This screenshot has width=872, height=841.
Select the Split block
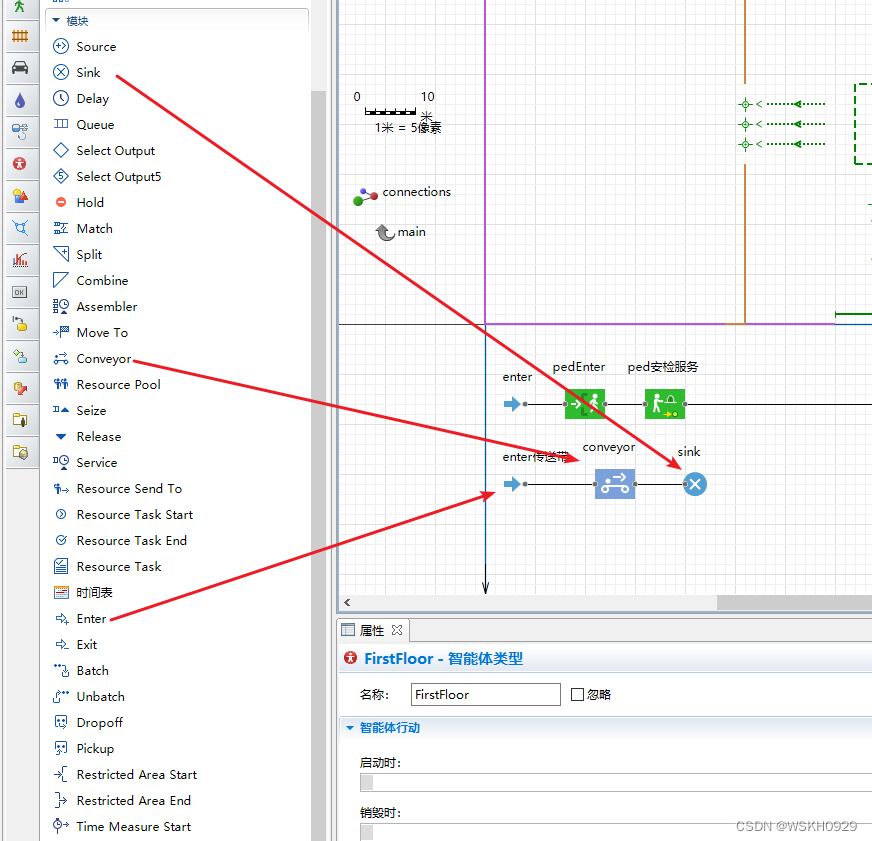(x=77, y=254)
